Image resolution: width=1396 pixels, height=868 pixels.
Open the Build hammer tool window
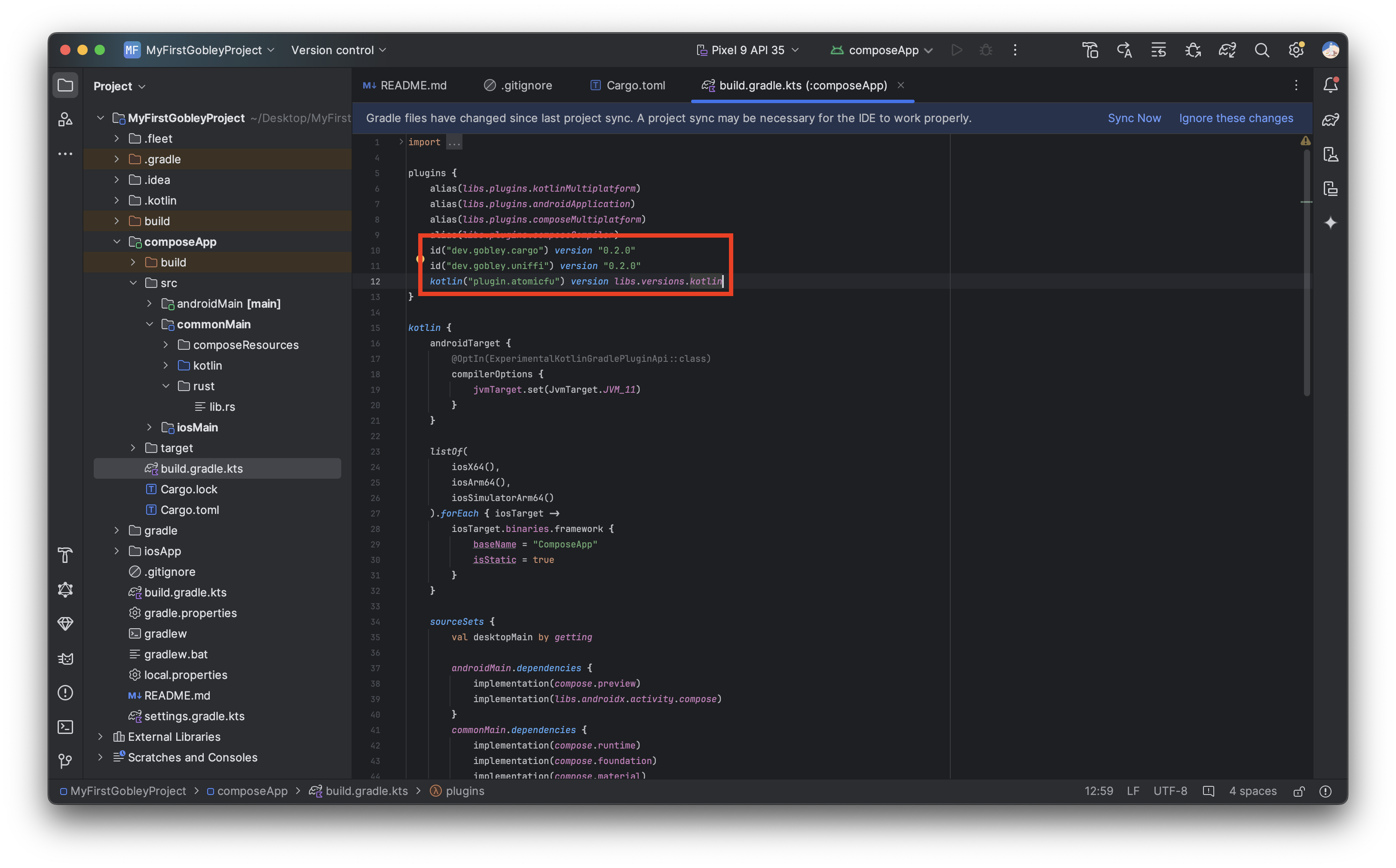click(65, 555)
